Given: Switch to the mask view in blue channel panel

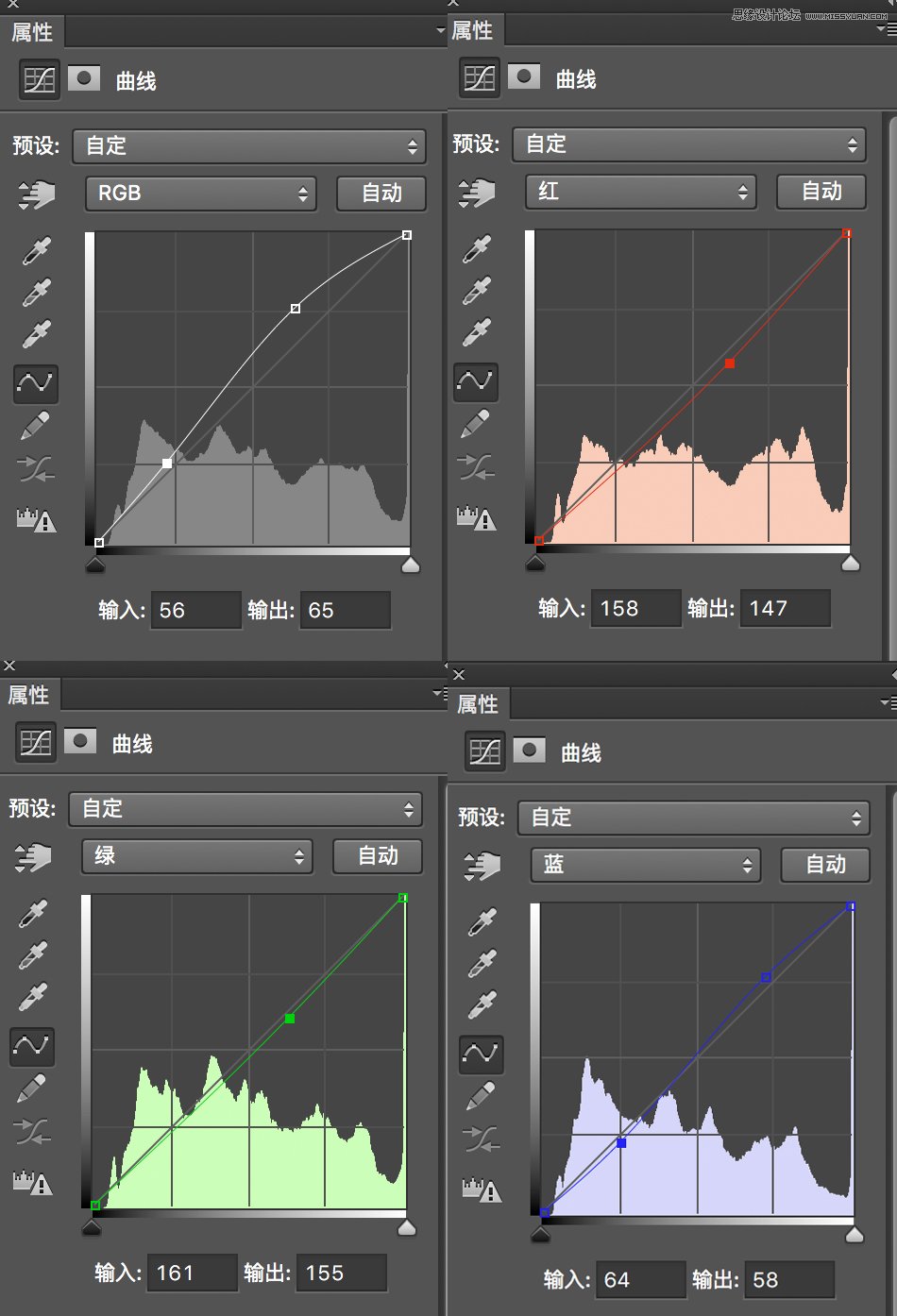Looking at the screenshot, I should pyautogui.click(x=529, y=751).
